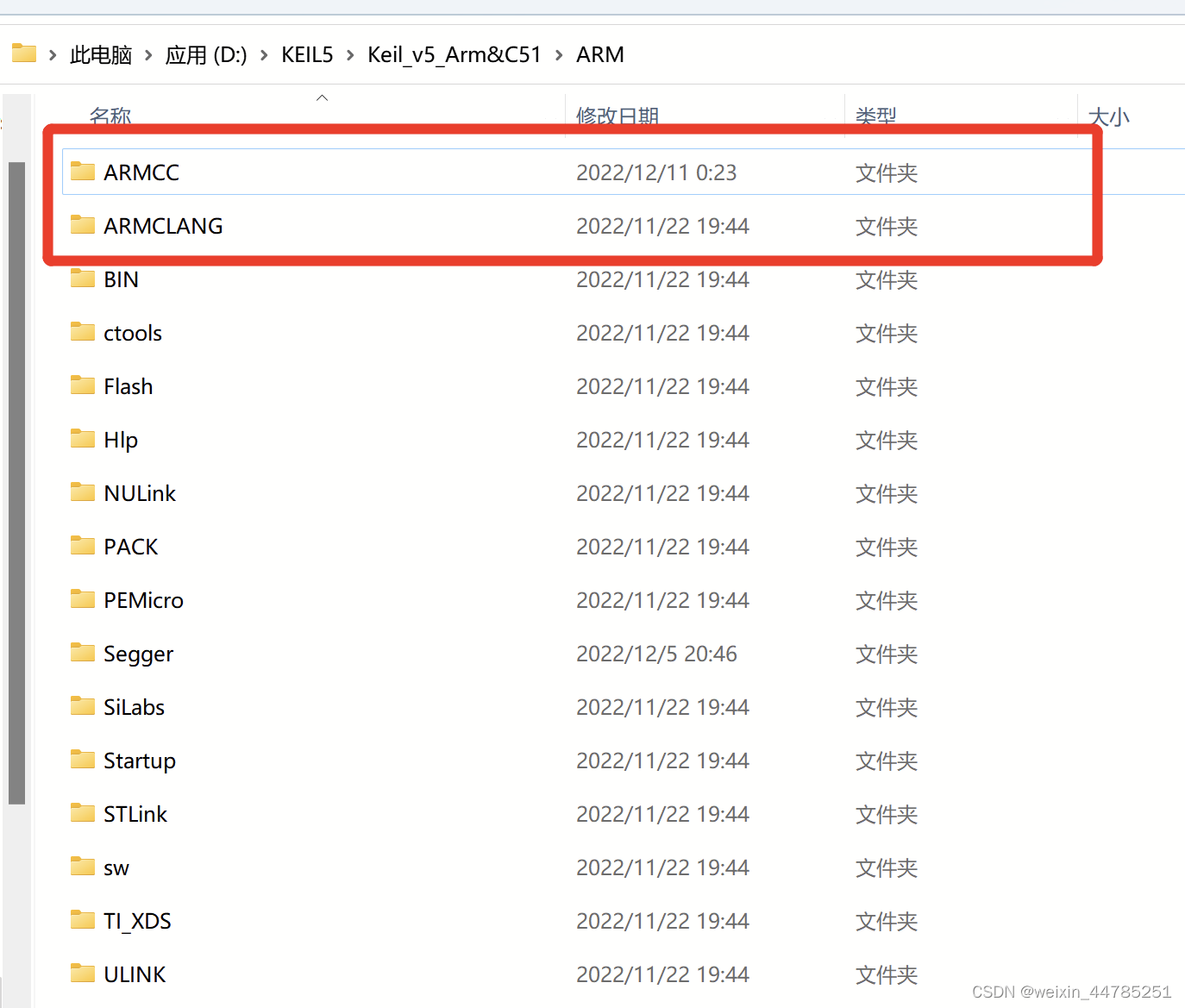Screen dimensions: 1185x1008
Task: Sort files by 修改日期 column header
Action: click(618, 116)
